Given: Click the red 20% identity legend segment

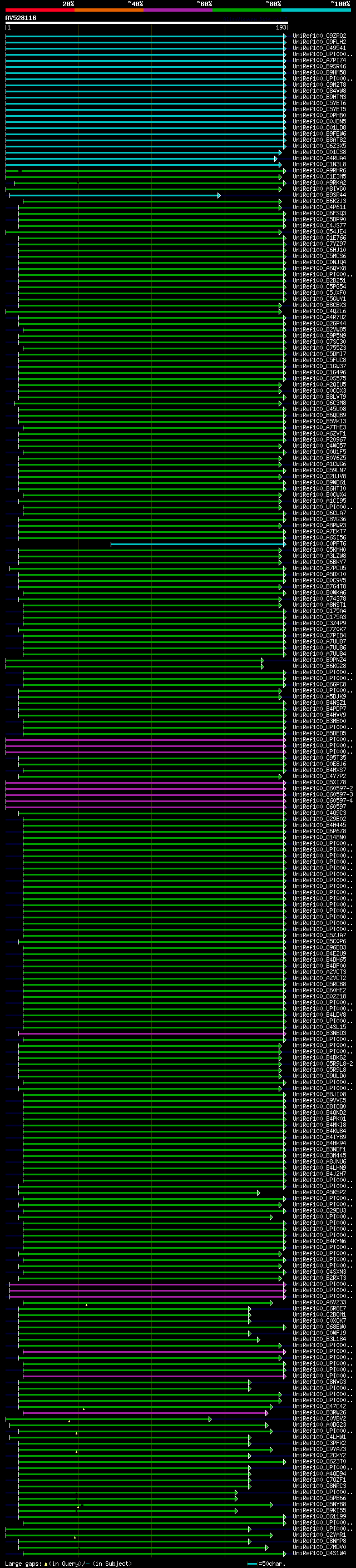Looking at the screenshot, I should point(39,10).
